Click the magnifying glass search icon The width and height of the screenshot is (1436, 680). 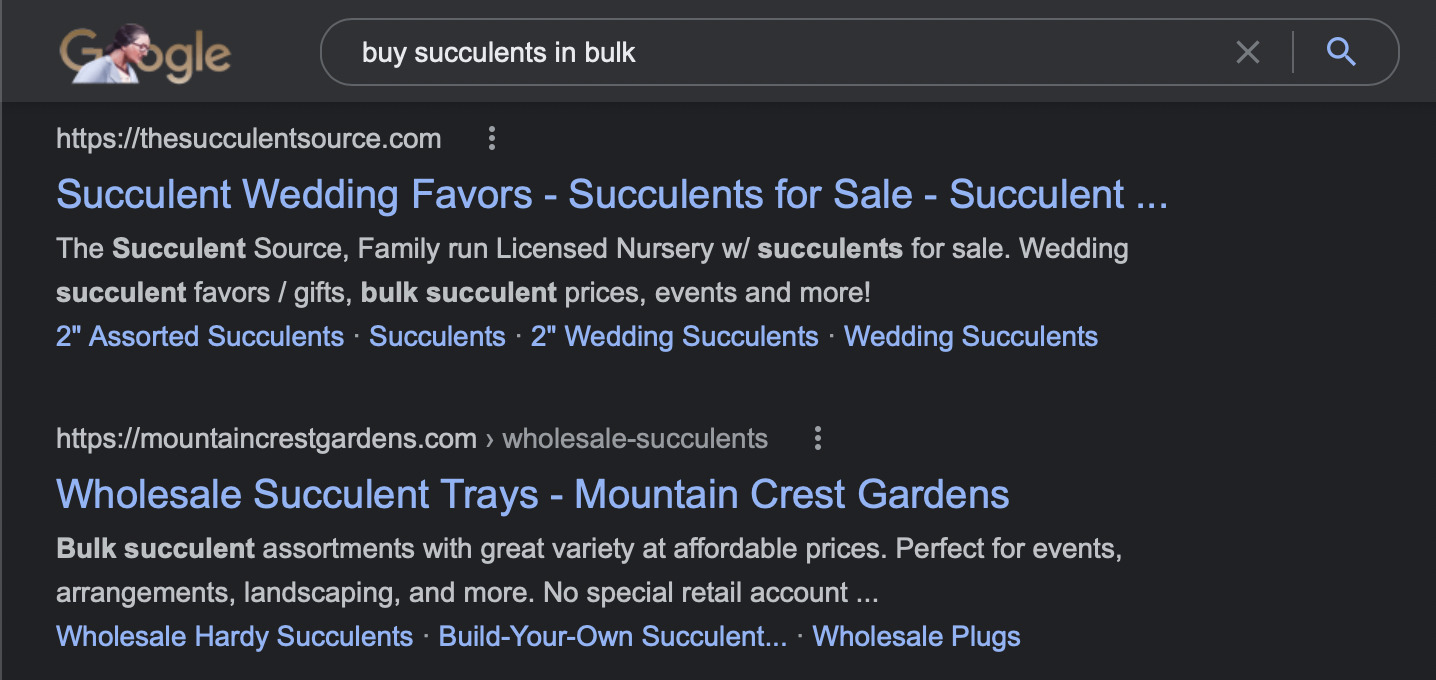click(1341, 52)
